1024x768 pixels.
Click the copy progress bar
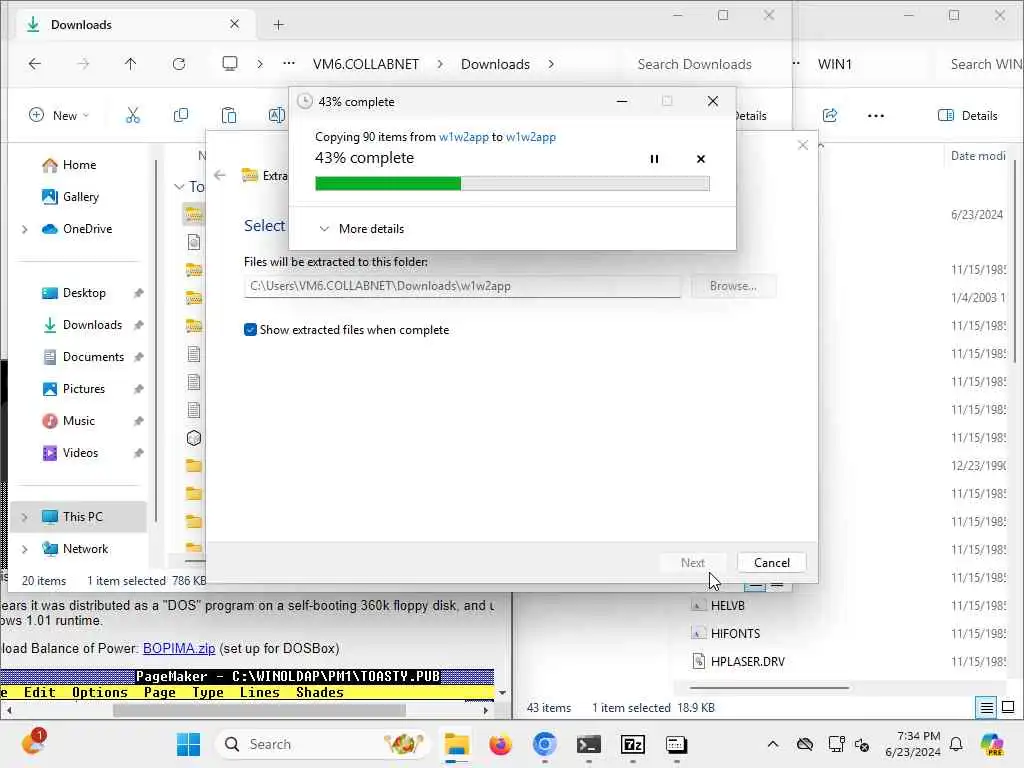click(x=512, y=184)
